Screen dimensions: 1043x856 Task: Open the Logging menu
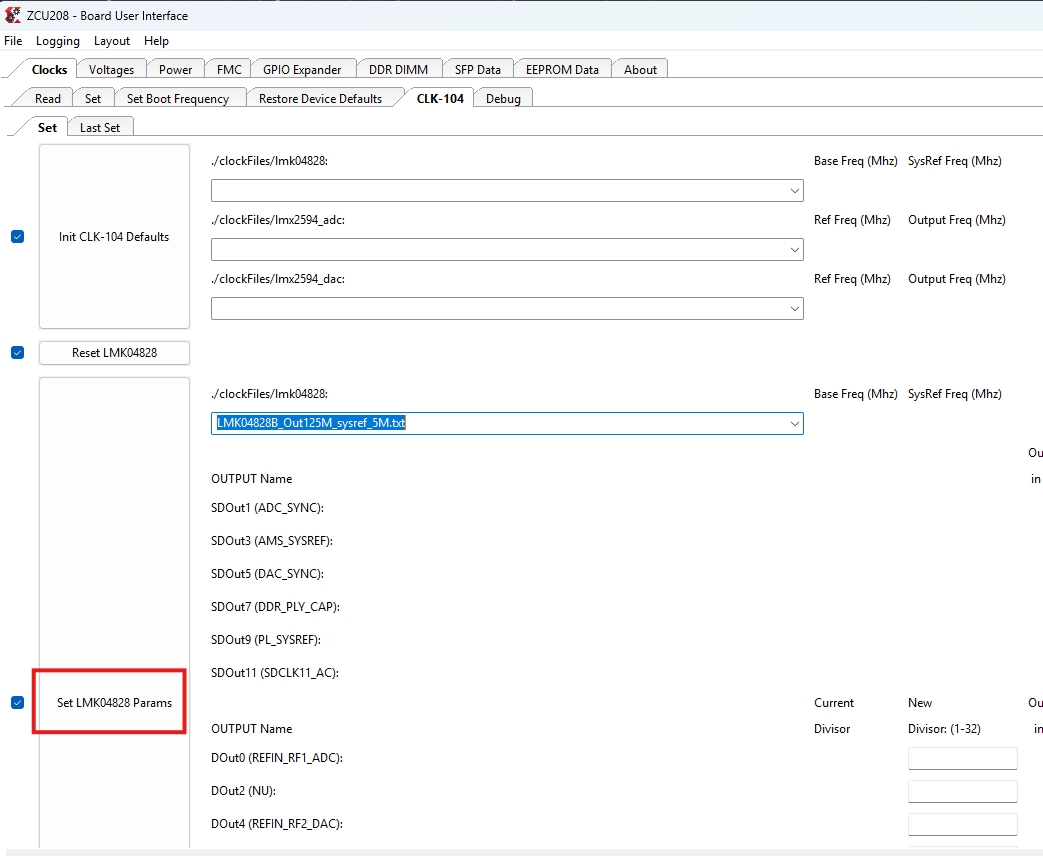[x=57, y=41]
